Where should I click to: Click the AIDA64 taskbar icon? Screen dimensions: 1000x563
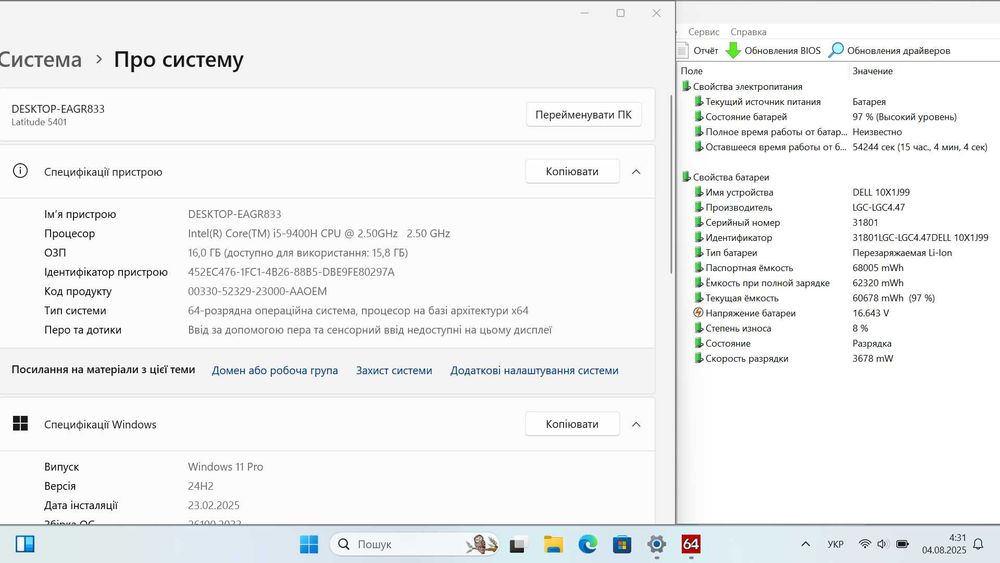pyautogui.click(x=691, y=544)
